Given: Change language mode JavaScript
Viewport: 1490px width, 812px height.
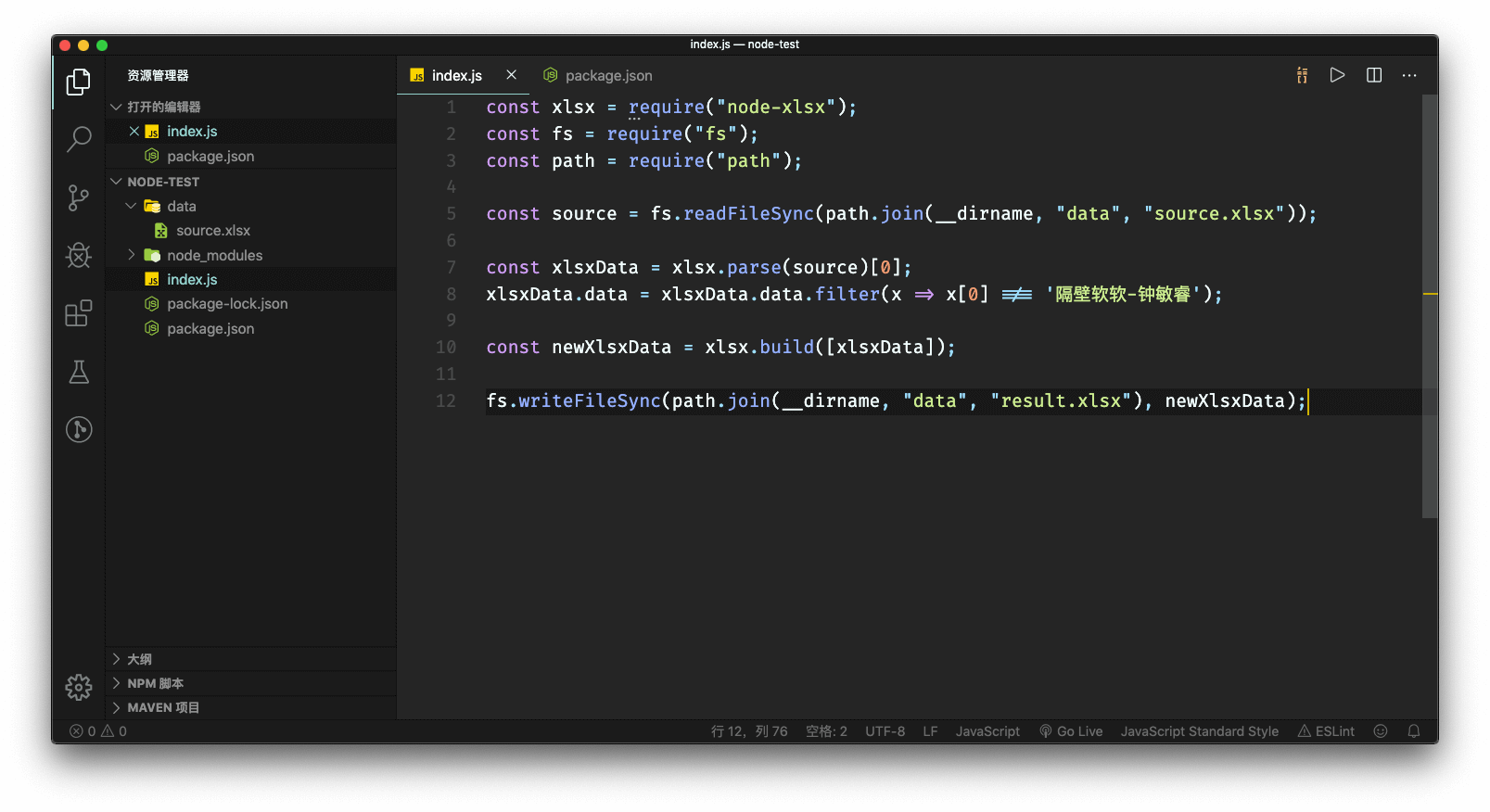Looking at the screenshot, I should (x=987, y=731).
